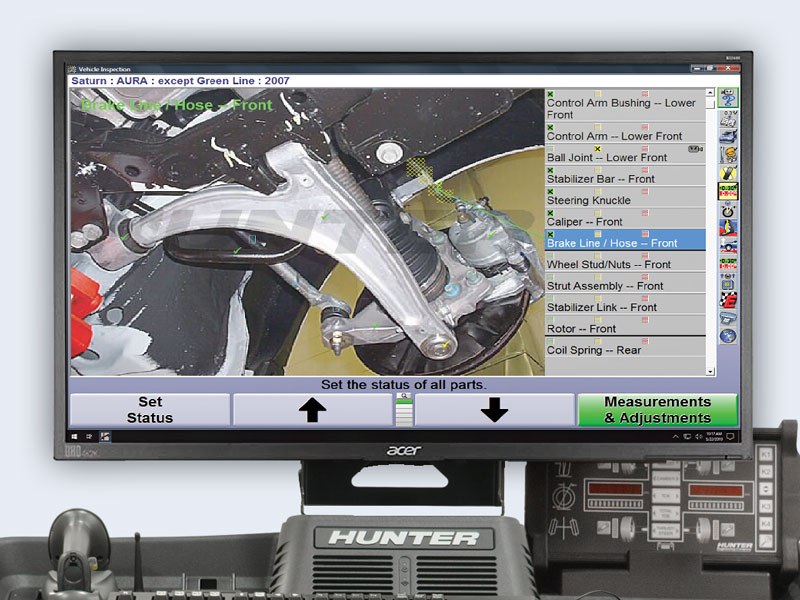The height and width of the screenshot is (600, 800).
Task: Open the red measurement display icon
Action: pyautogui.click(x=728, y=191)
